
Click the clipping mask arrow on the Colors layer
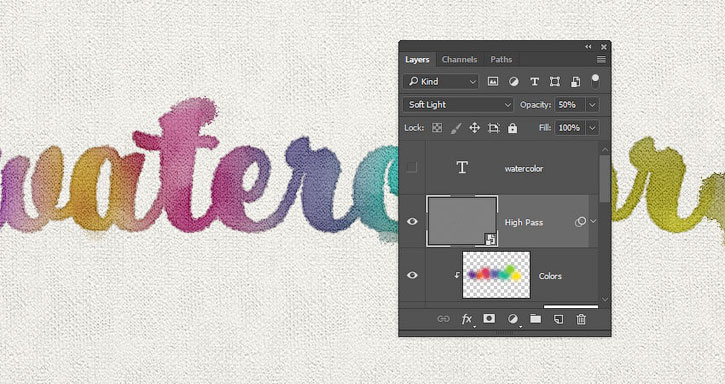[457, 275]
